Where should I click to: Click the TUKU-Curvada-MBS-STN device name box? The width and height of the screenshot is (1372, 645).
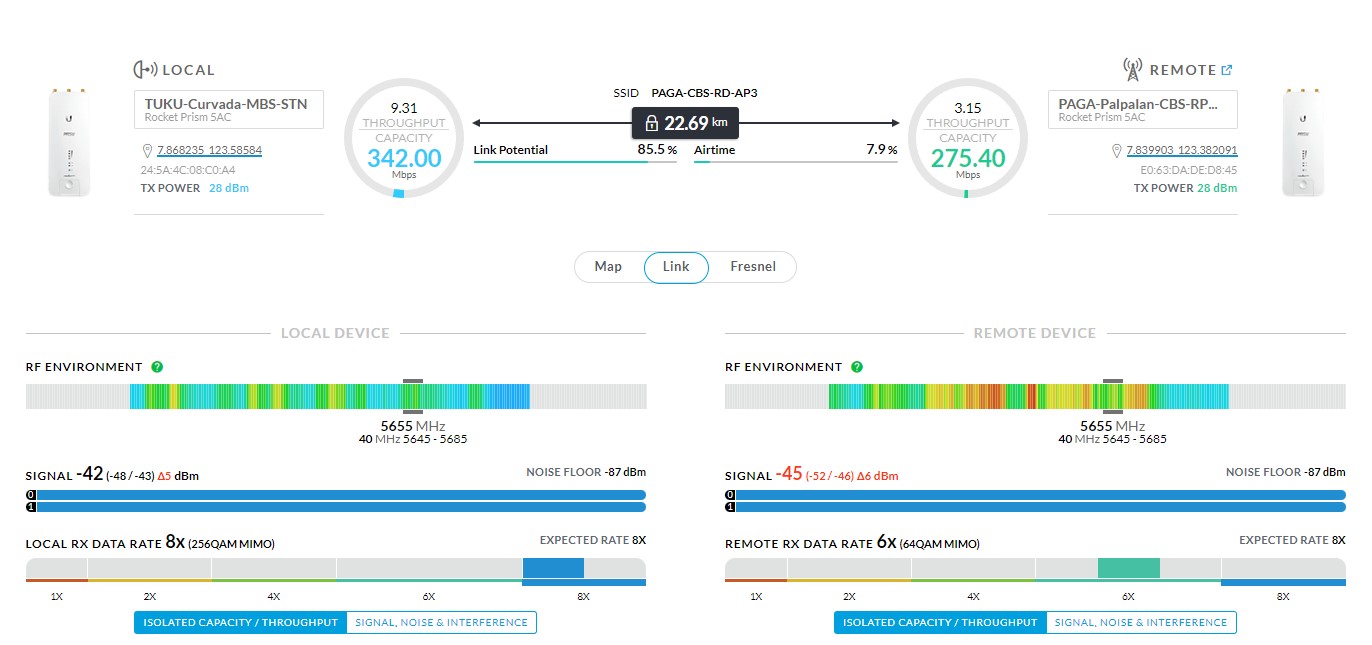229,110
